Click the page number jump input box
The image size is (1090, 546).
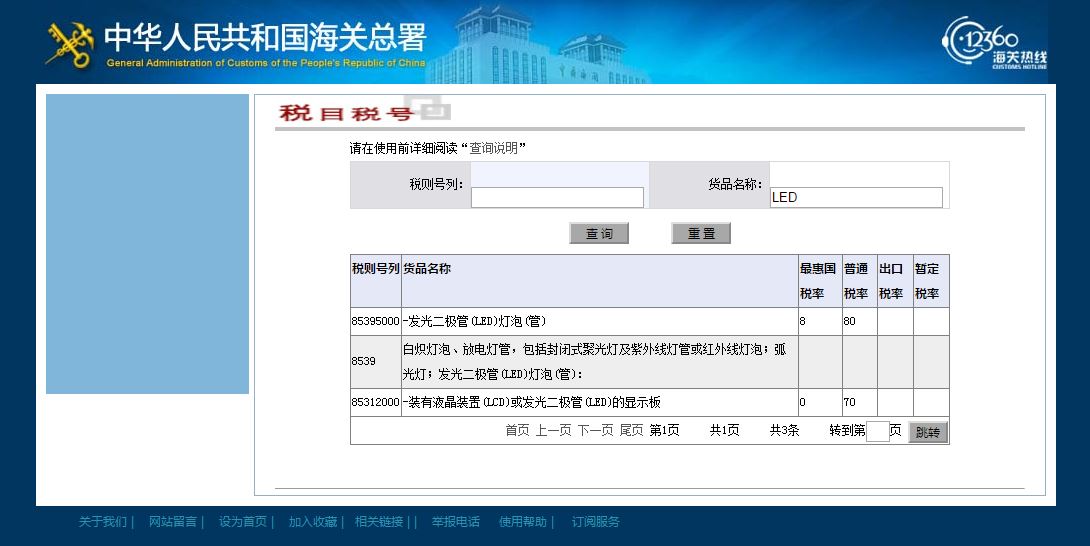point(878,431)
